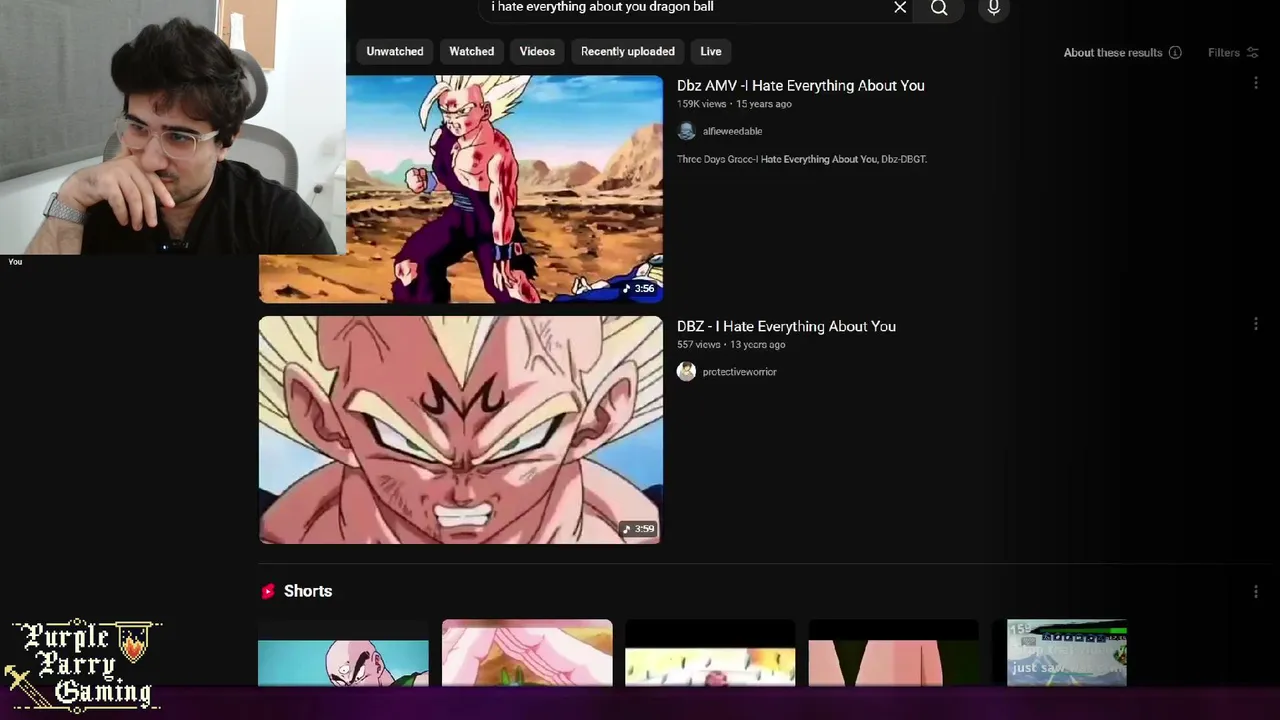Open the DBZ - I Hate Everything About You title
This screenshot has width=1280, height=720.
(x=786, y=327)
